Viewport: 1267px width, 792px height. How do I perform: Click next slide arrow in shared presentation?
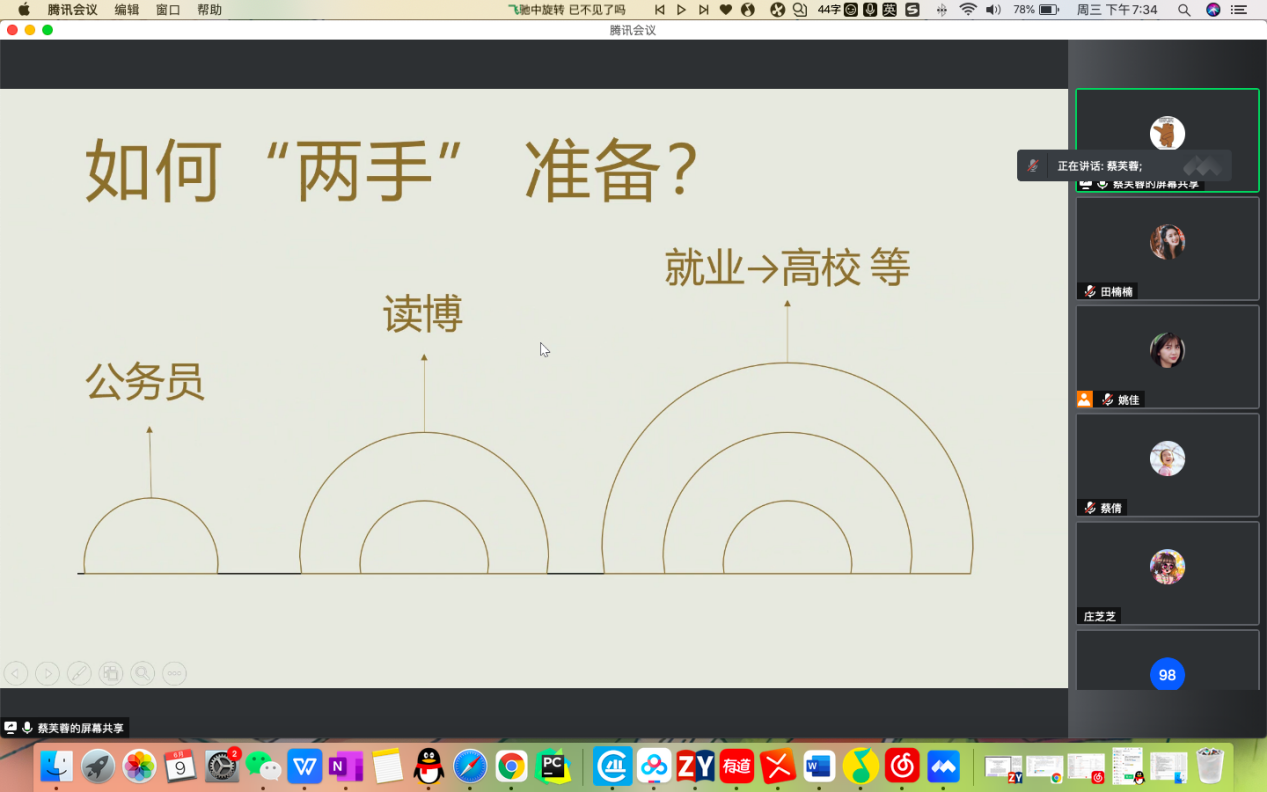tap(47, 674)
